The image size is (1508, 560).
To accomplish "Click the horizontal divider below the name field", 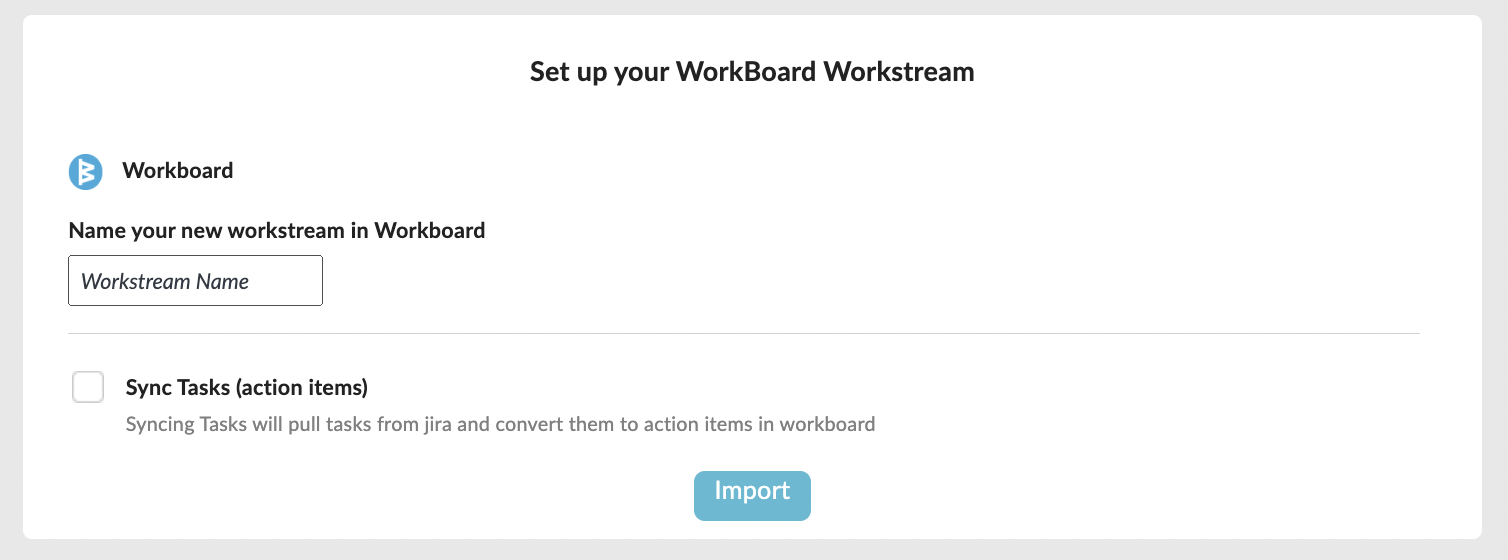I will 743,333.
